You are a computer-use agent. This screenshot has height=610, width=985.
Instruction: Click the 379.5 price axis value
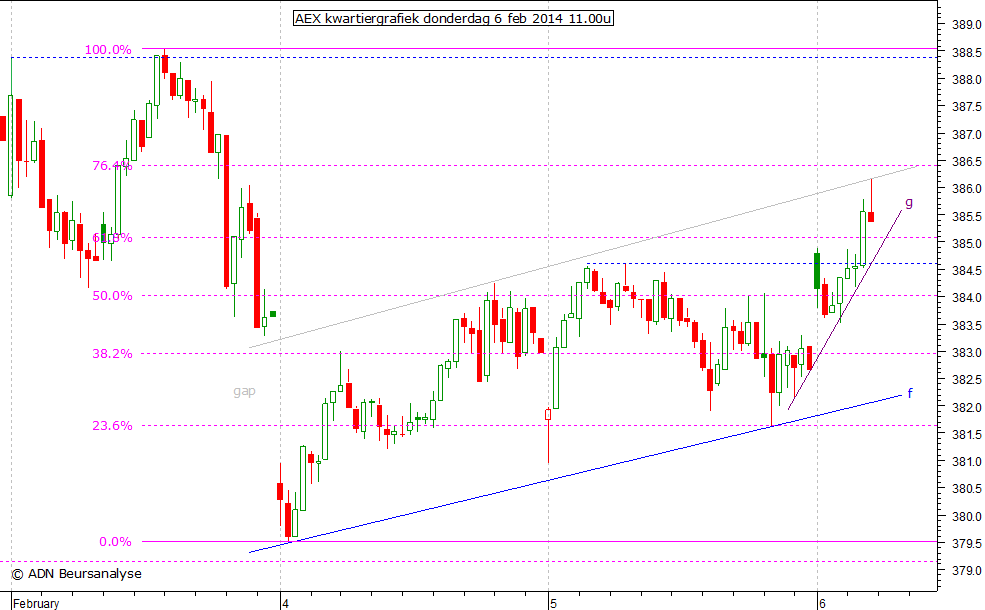pos(967,543)
